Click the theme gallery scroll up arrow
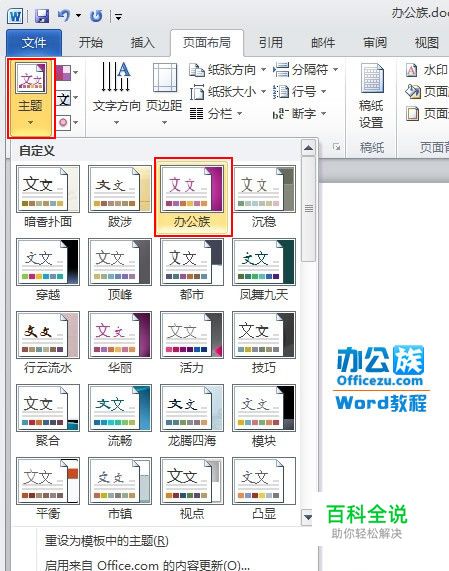 click(308, 147)
